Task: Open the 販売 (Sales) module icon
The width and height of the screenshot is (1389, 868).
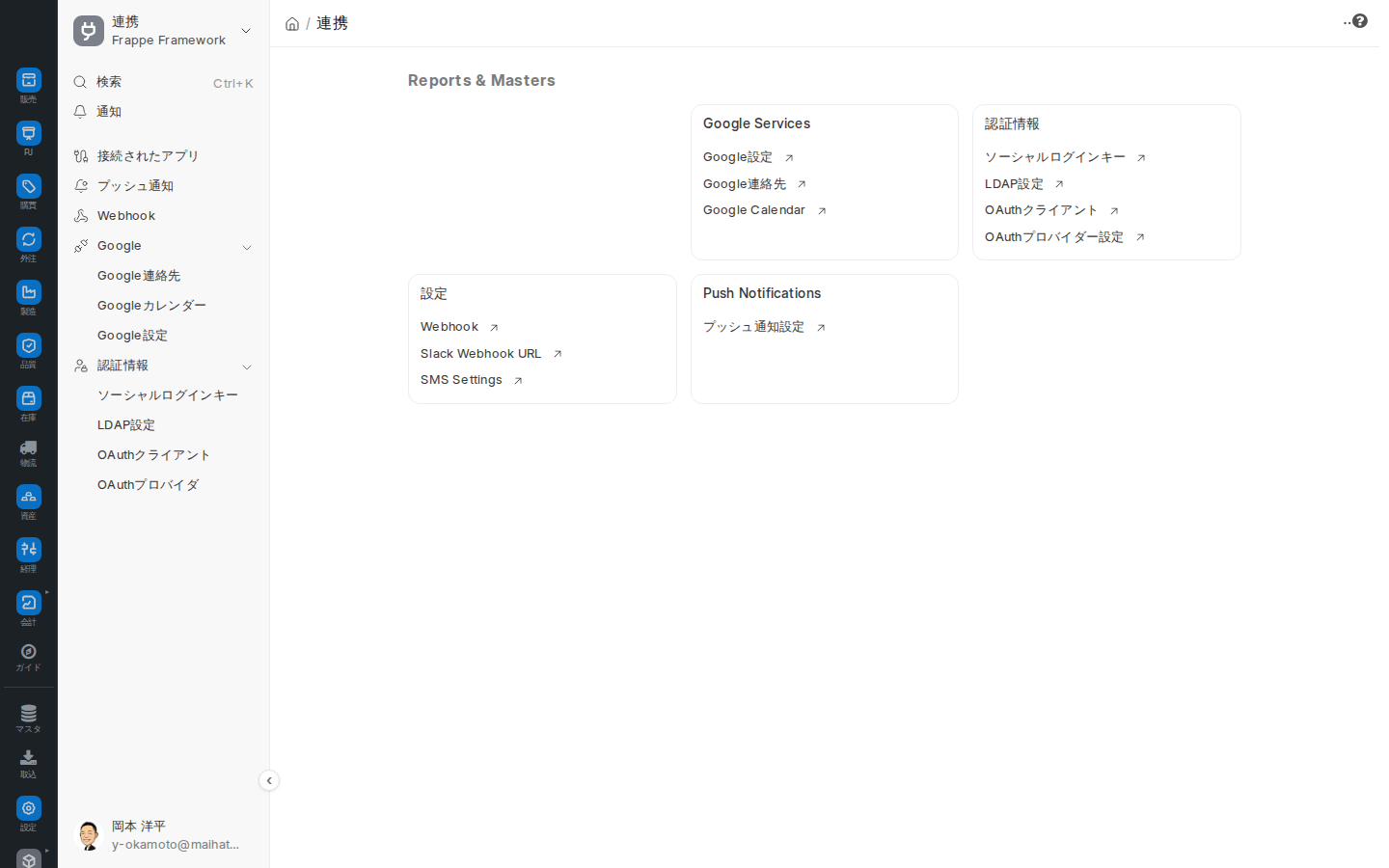Action: pos(28,80)
